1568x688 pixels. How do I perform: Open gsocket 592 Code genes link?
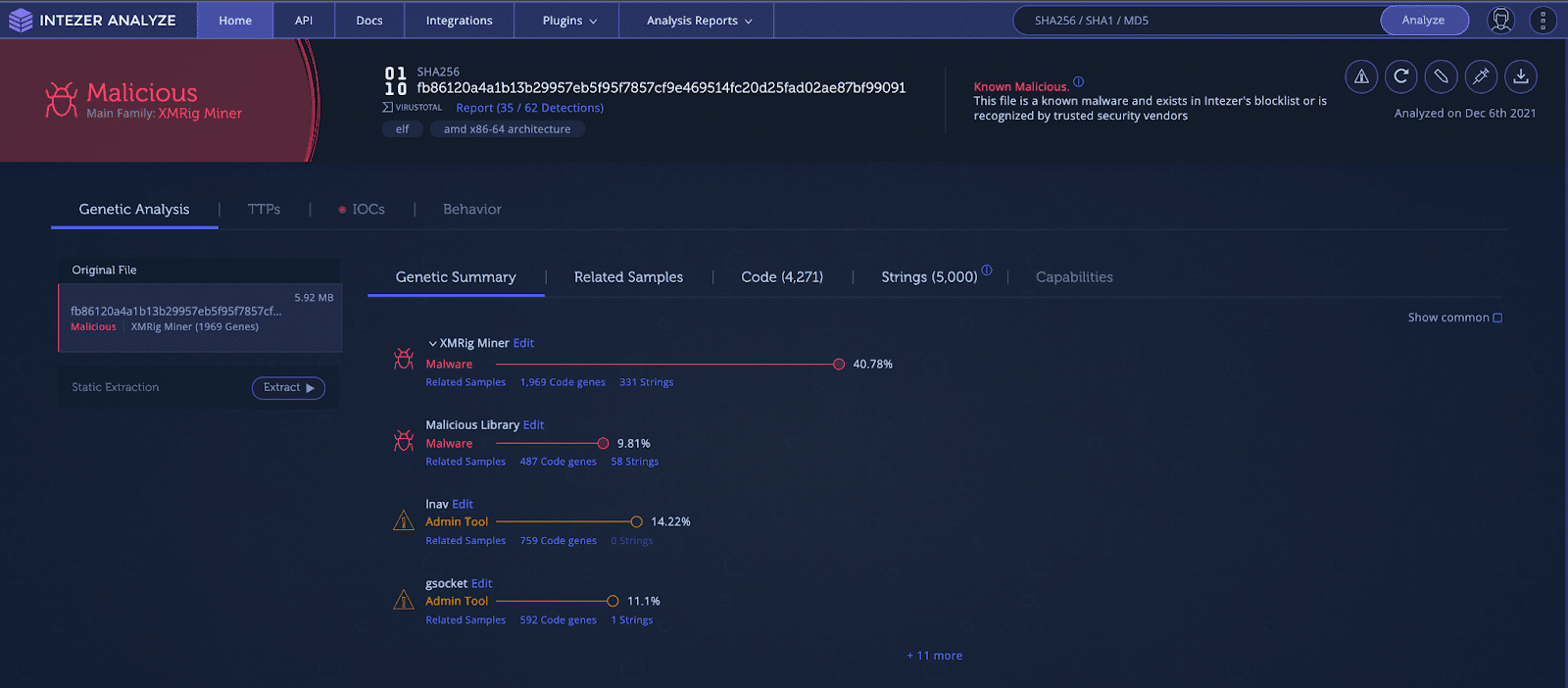(x=559, y=620)
